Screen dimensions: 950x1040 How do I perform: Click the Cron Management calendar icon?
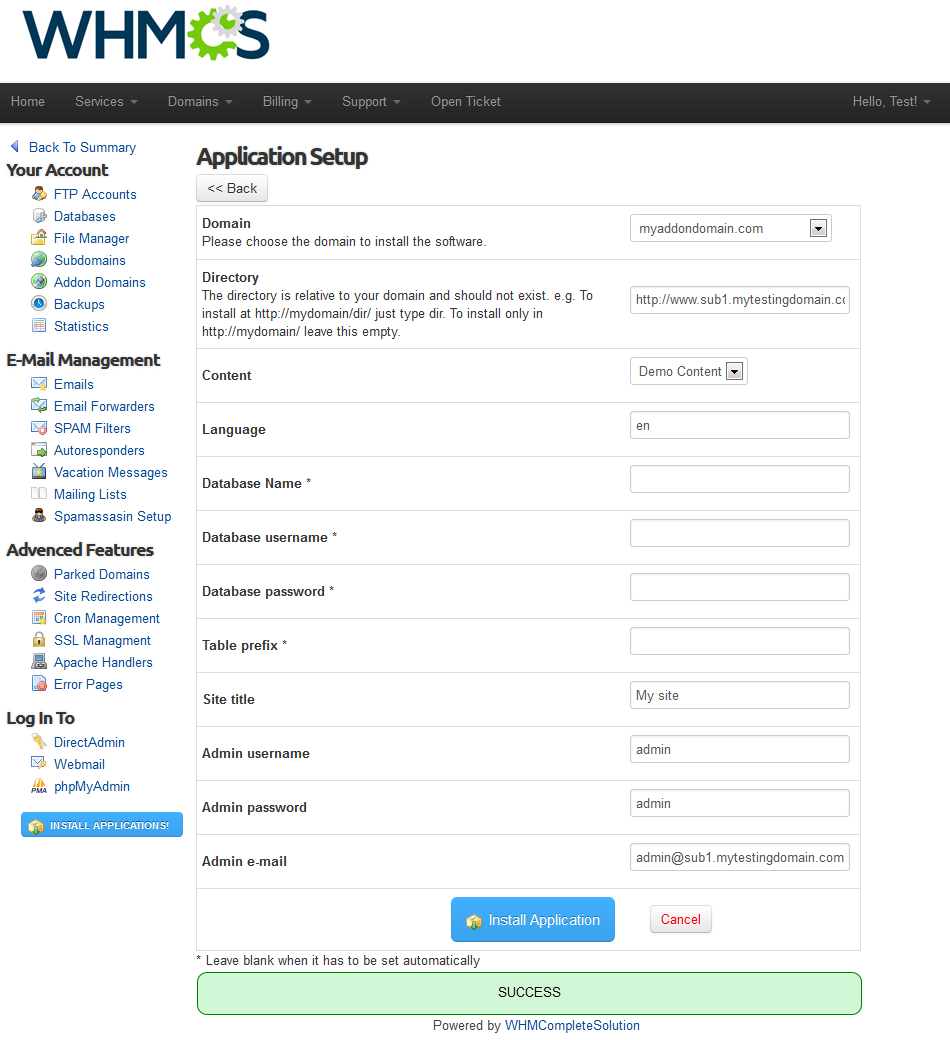tap(39, 618)
